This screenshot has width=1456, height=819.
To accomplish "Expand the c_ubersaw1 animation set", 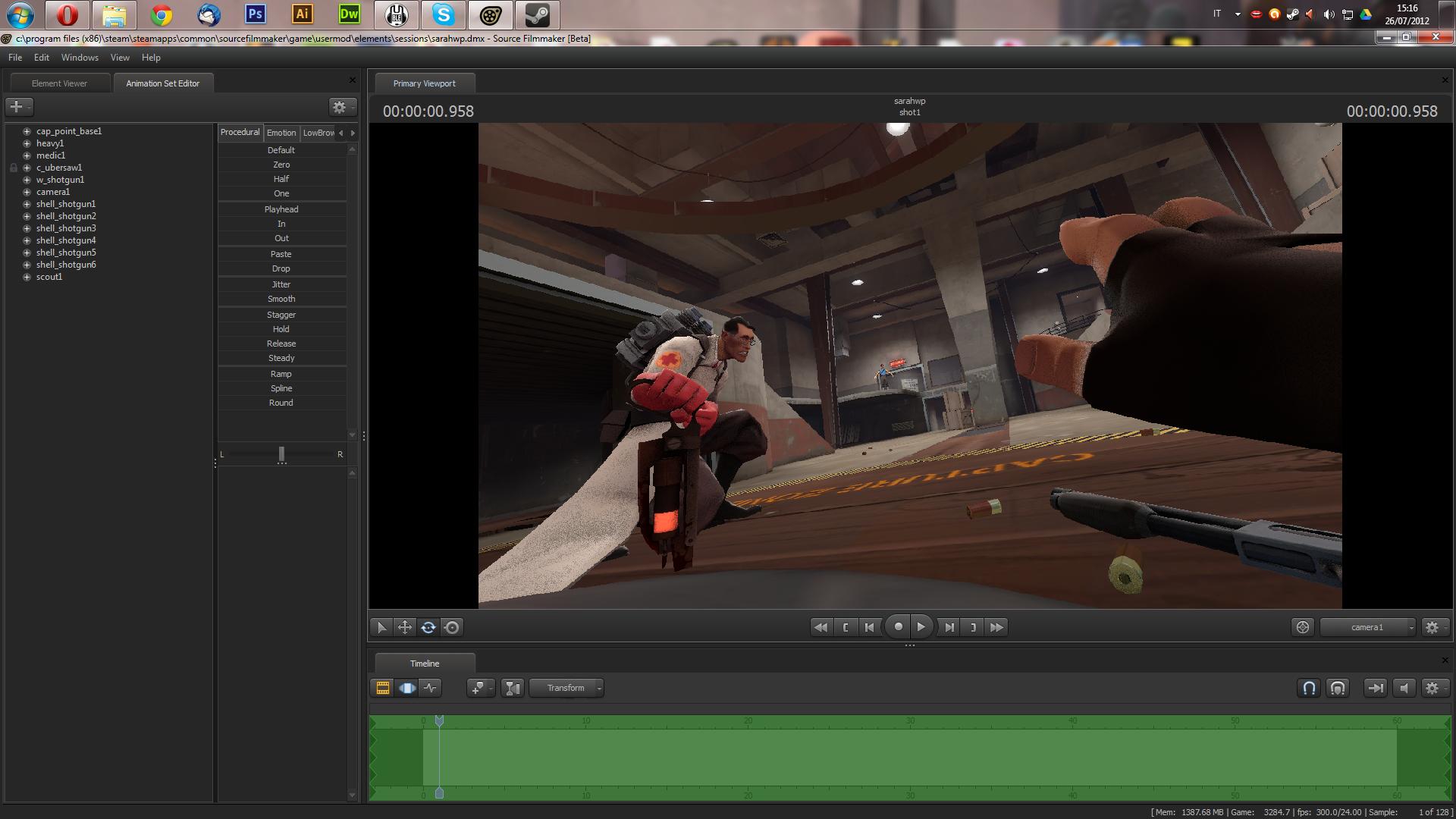I will (x=27, y=168).
